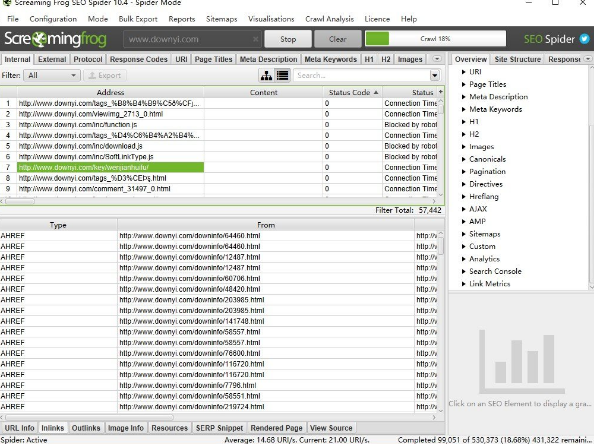Click the Search input field
This screenshot has height=444, width=594.
tap(362, 75)
